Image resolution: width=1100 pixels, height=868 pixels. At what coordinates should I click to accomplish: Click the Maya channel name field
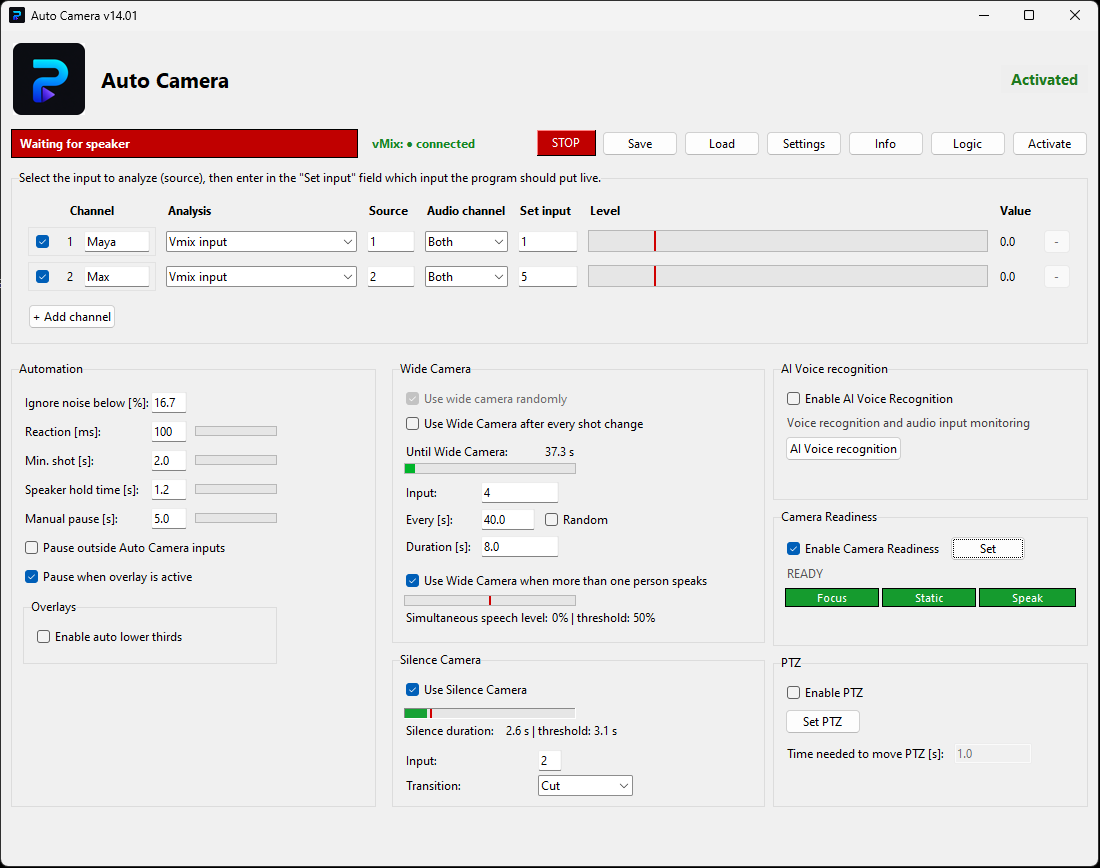tap(116, 241)
